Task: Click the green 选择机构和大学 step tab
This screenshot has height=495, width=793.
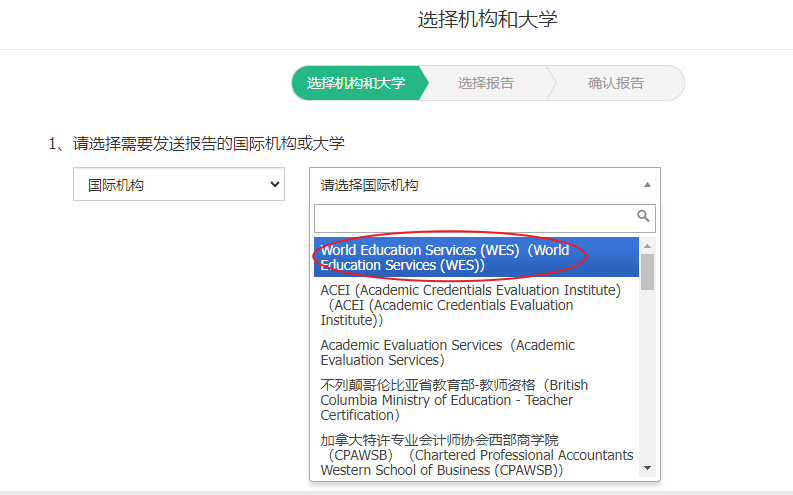Action: (356, 83)
